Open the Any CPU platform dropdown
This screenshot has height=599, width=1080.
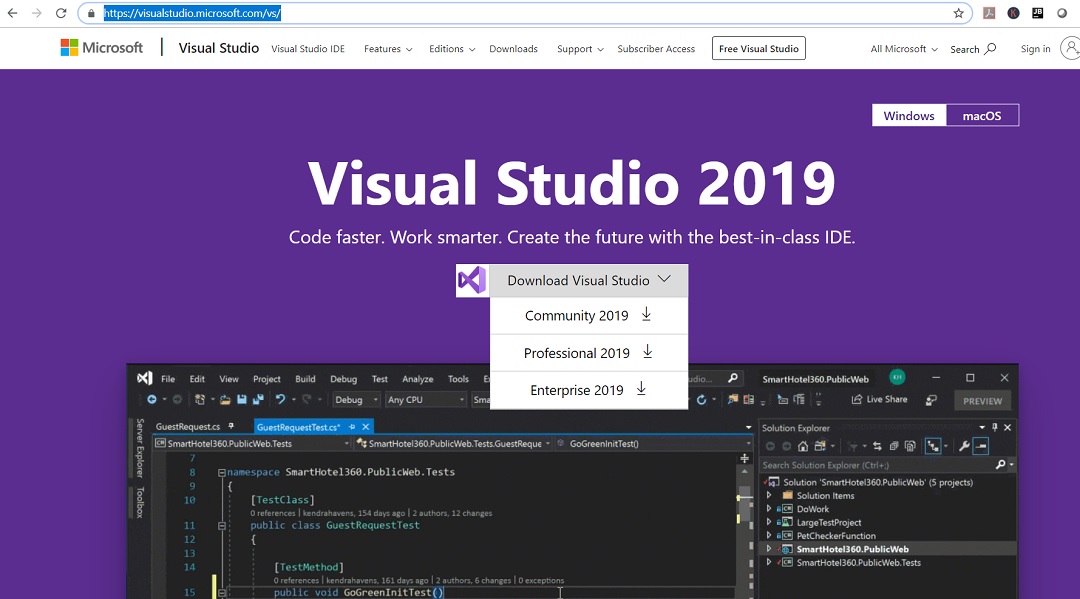[424, 398]
